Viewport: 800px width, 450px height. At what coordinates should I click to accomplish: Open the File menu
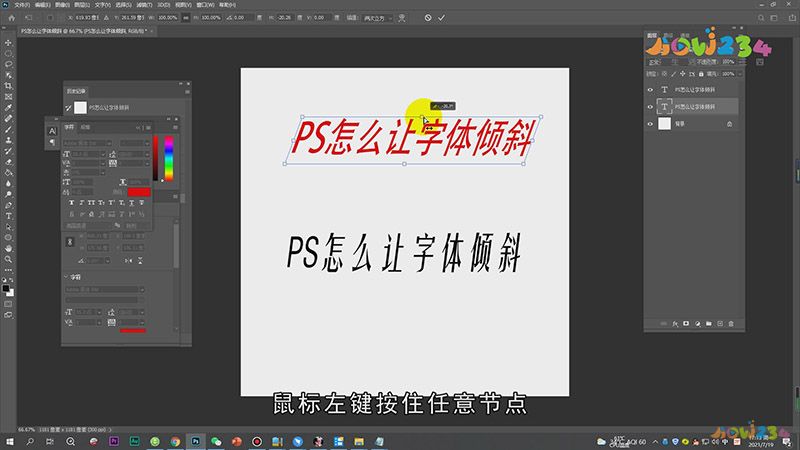[x=21, y=5]
